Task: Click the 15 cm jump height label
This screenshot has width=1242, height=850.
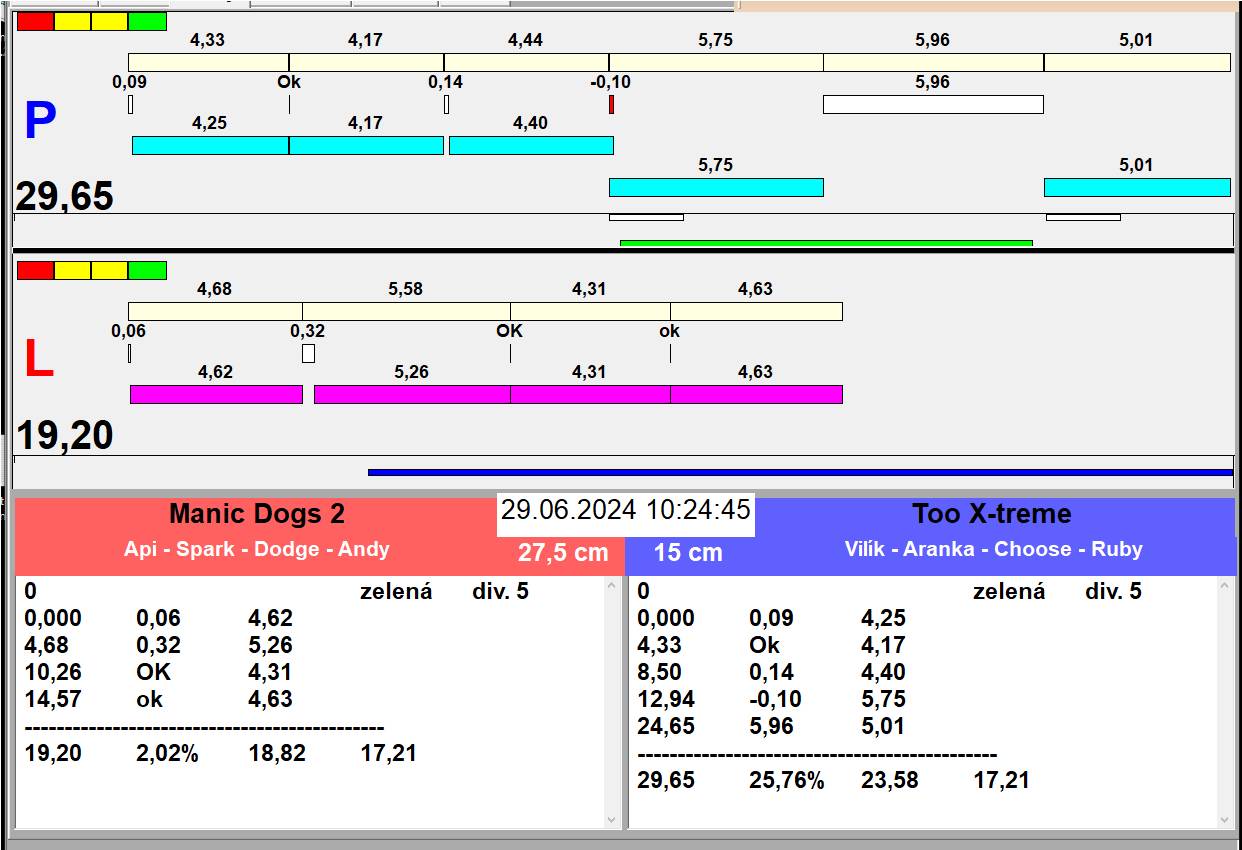Action: click(688, 552)
